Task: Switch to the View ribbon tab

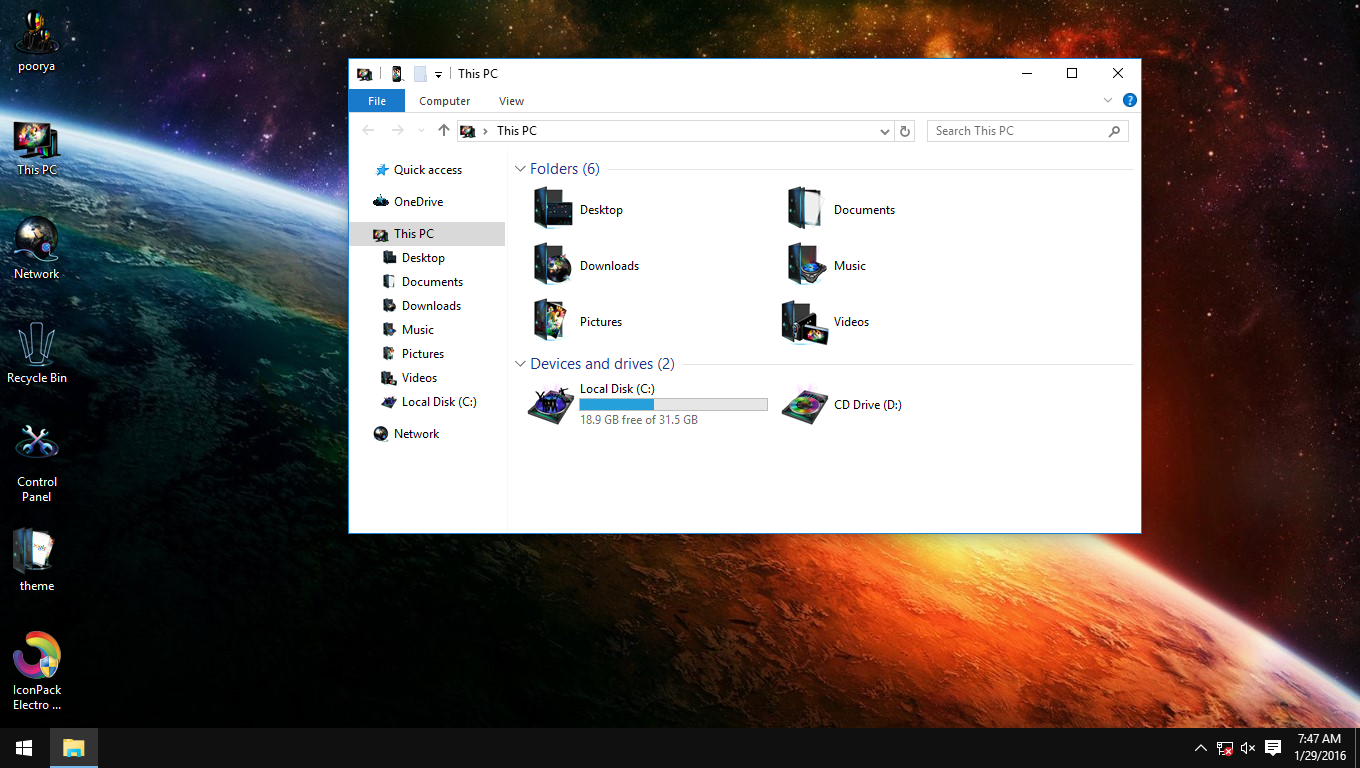Action: pos(511,101)
